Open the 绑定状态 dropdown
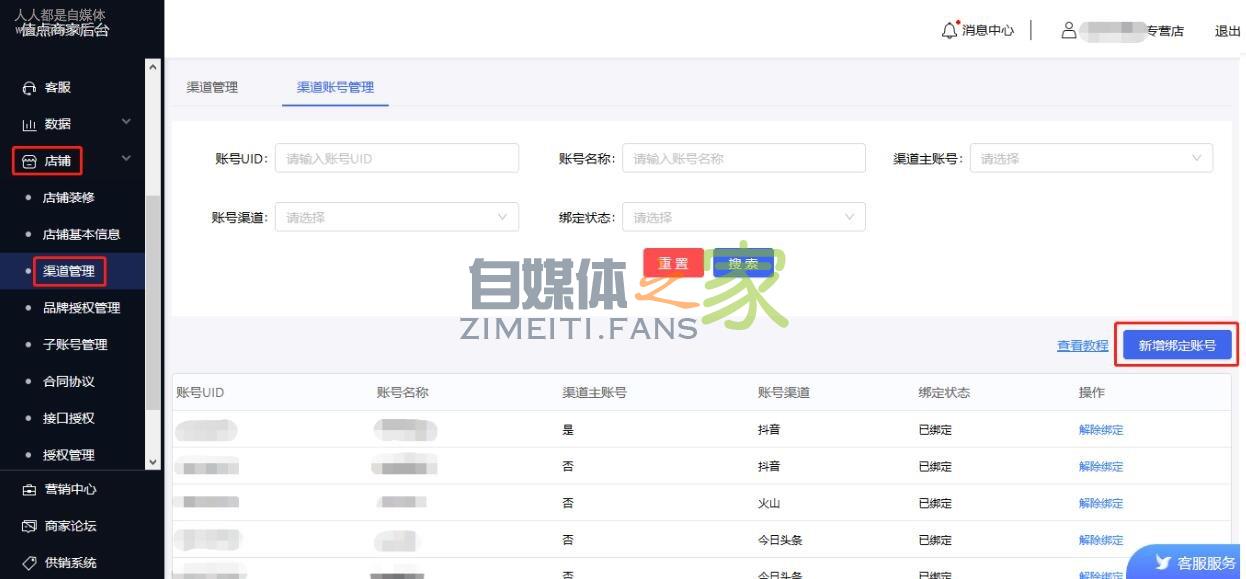 [742, 217]
